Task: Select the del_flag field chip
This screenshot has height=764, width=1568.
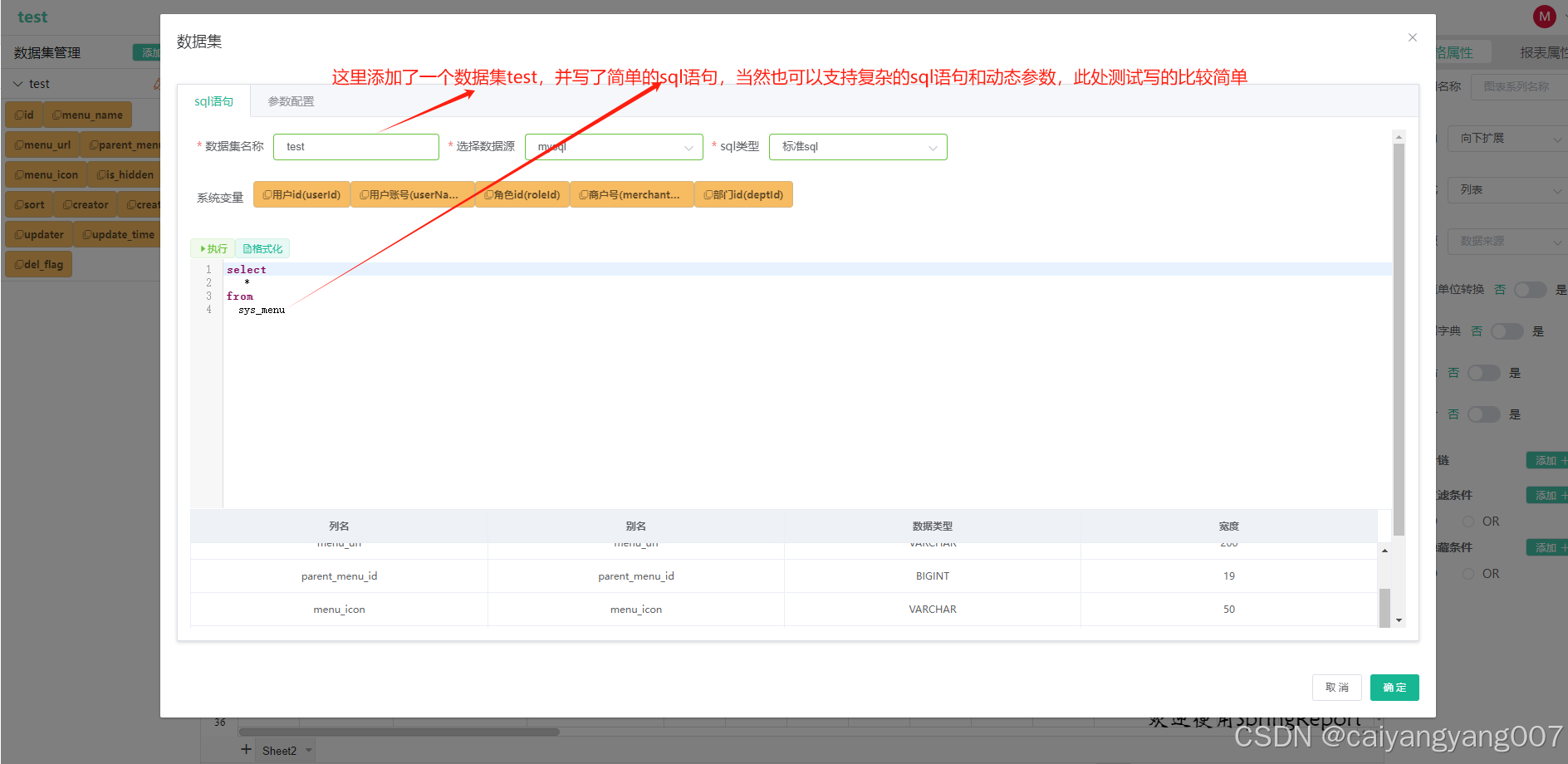Action: coord(38,263)
